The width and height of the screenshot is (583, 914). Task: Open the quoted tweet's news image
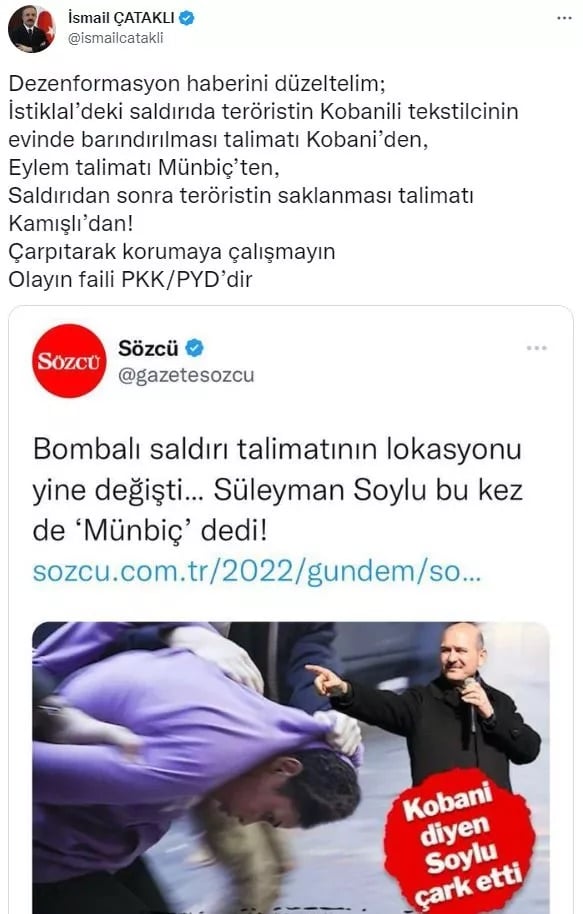[x=291, y=768]
